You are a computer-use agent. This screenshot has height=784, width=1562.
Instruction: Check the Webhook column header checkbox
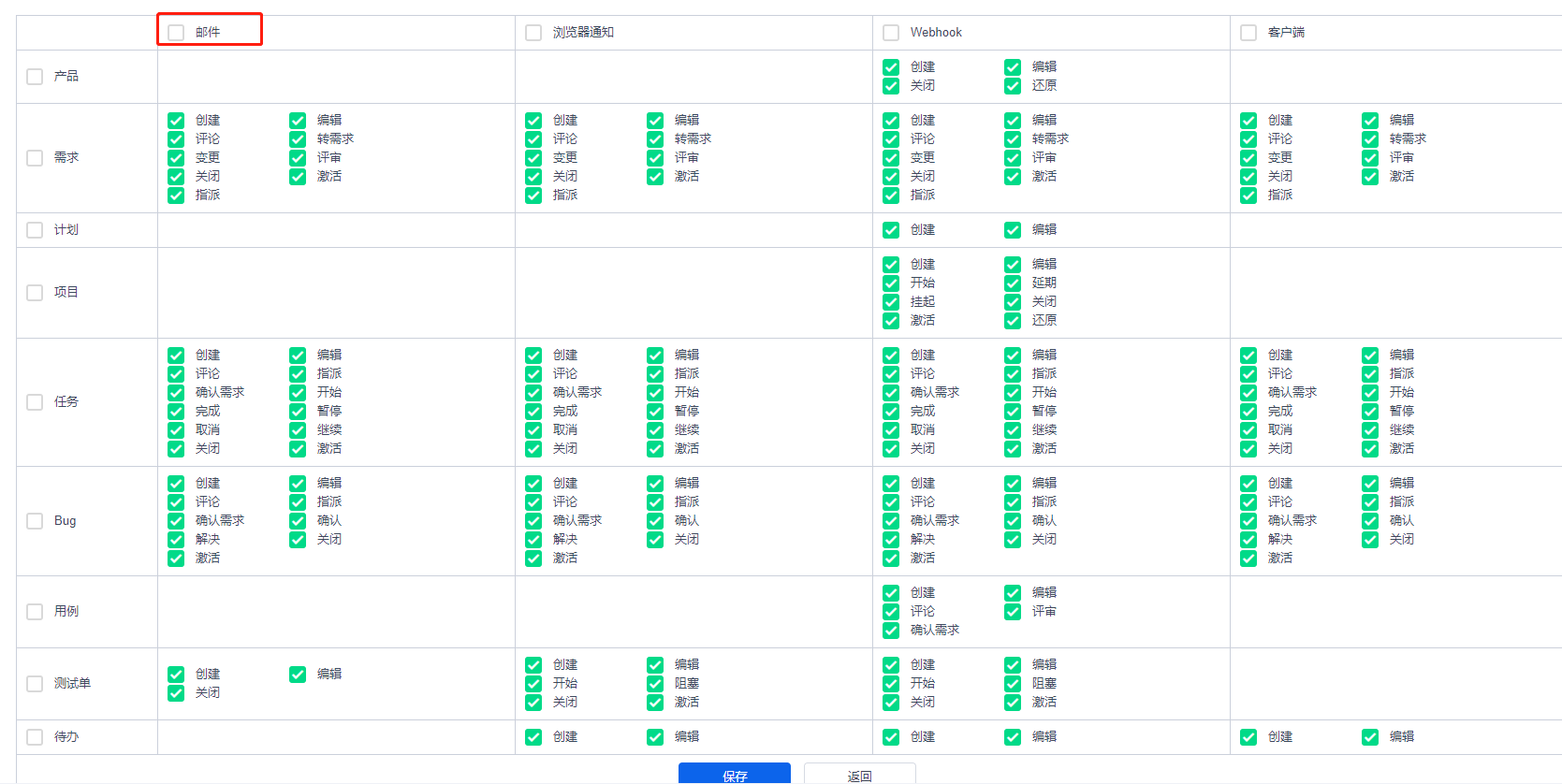pyautogui.click(x=891, y=33)
